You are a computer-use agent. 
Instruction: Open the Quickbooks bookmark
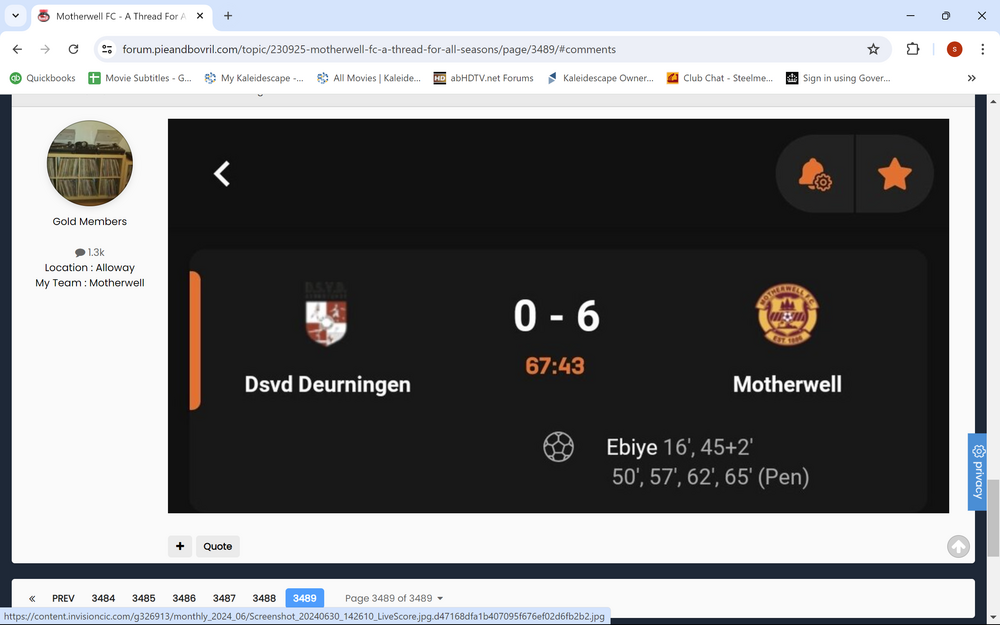tap(43, 78)
